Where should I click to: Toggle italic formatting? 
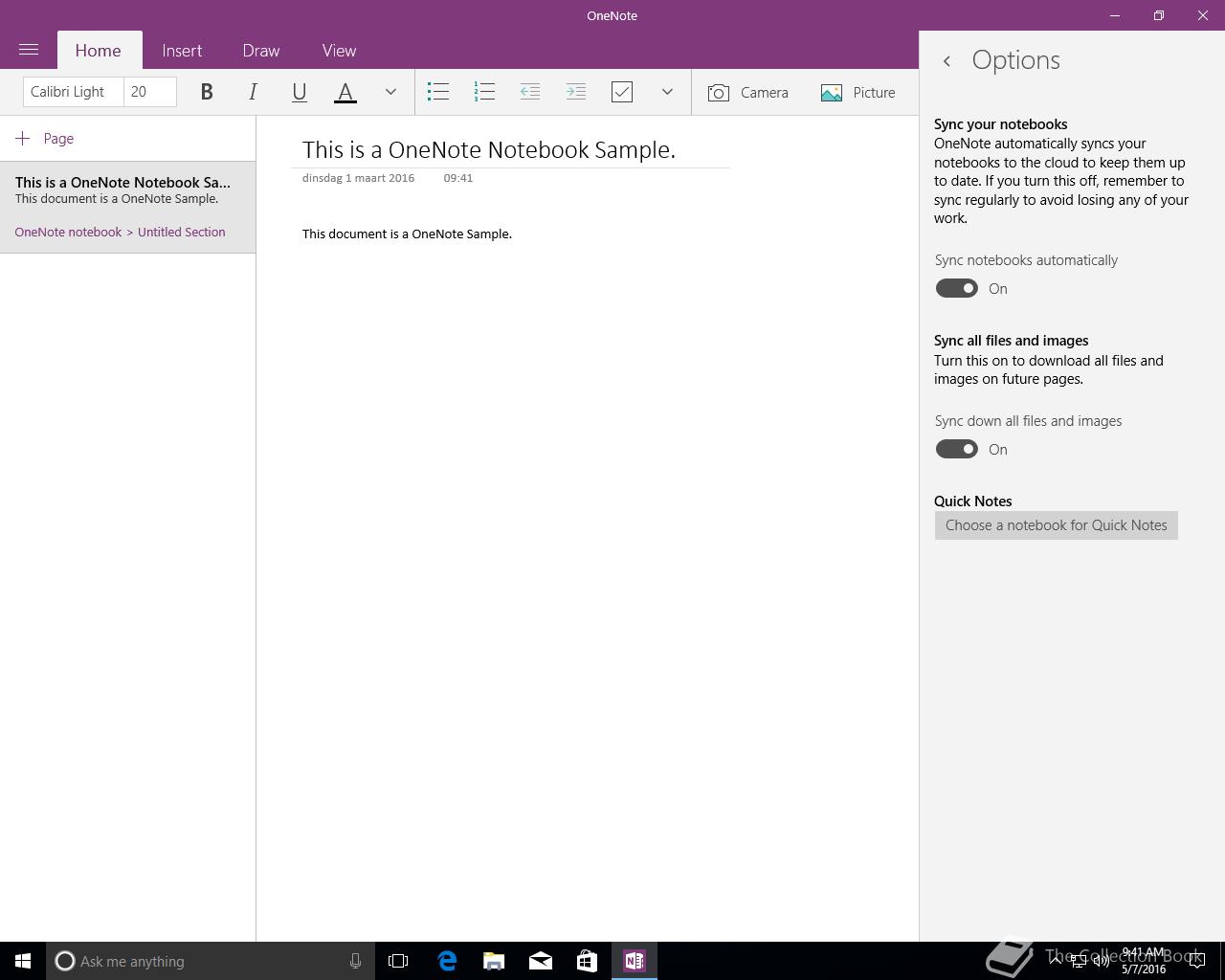pyautogui.click(x=253, y=92)
